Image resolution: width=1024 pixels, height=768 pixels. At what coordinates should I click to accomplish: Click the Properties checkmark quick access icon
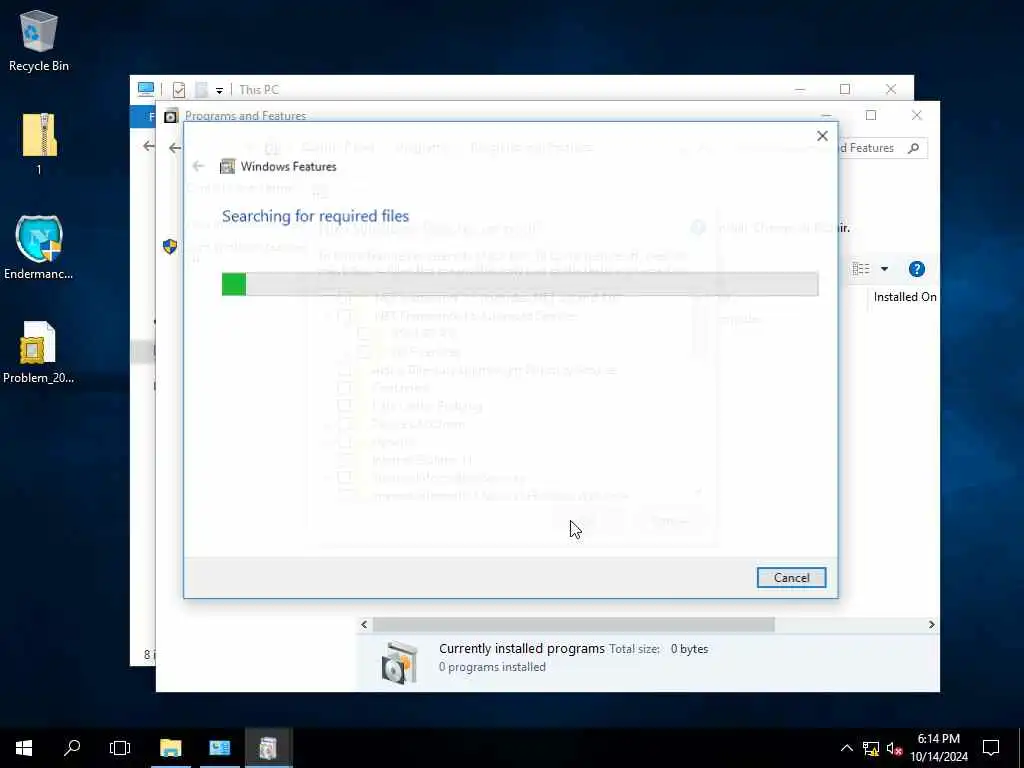coord(179,89)
